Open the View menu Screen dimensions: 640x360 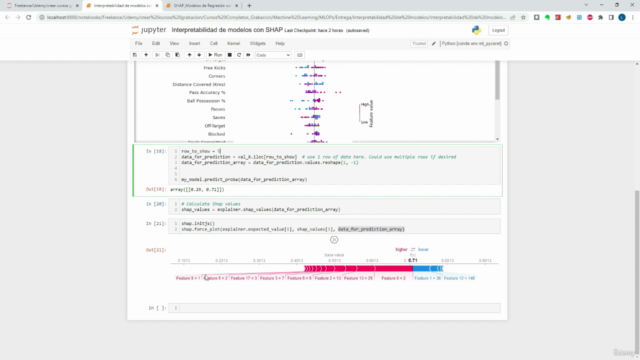(x=174, y=43)
